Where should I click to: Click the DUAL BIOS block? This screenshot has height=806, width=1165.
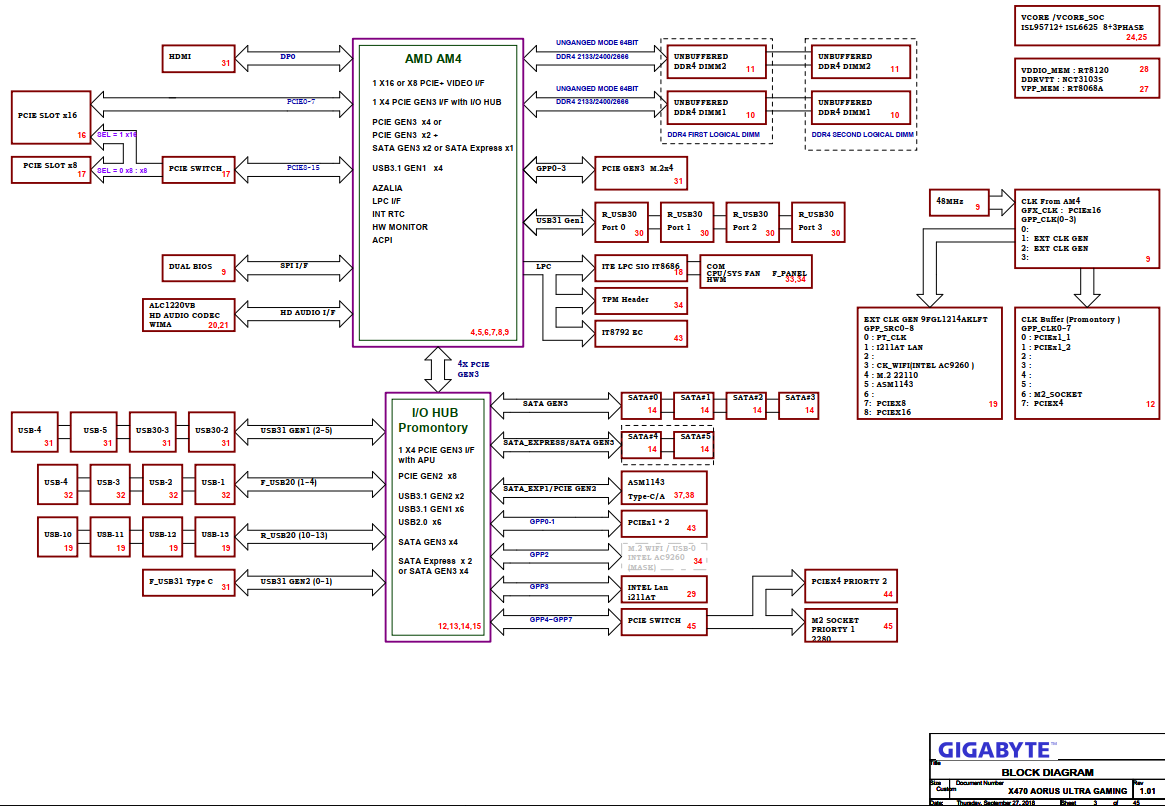[x=198, y=268]
